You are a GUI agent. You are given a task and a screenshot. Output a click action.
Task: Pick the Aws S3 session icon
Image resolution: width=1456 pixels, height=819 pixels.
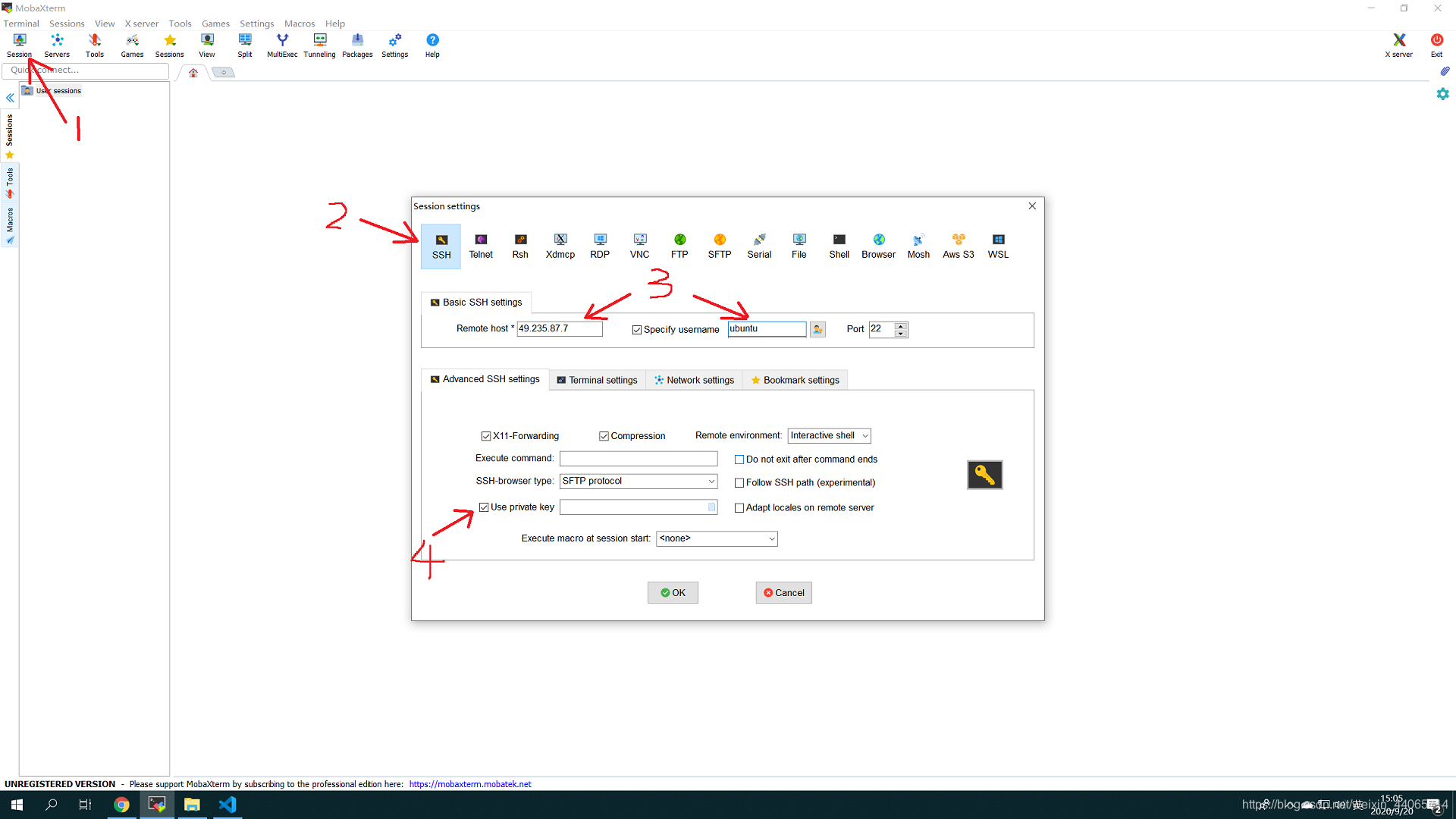pyautogui.click(x=958, y=246)
